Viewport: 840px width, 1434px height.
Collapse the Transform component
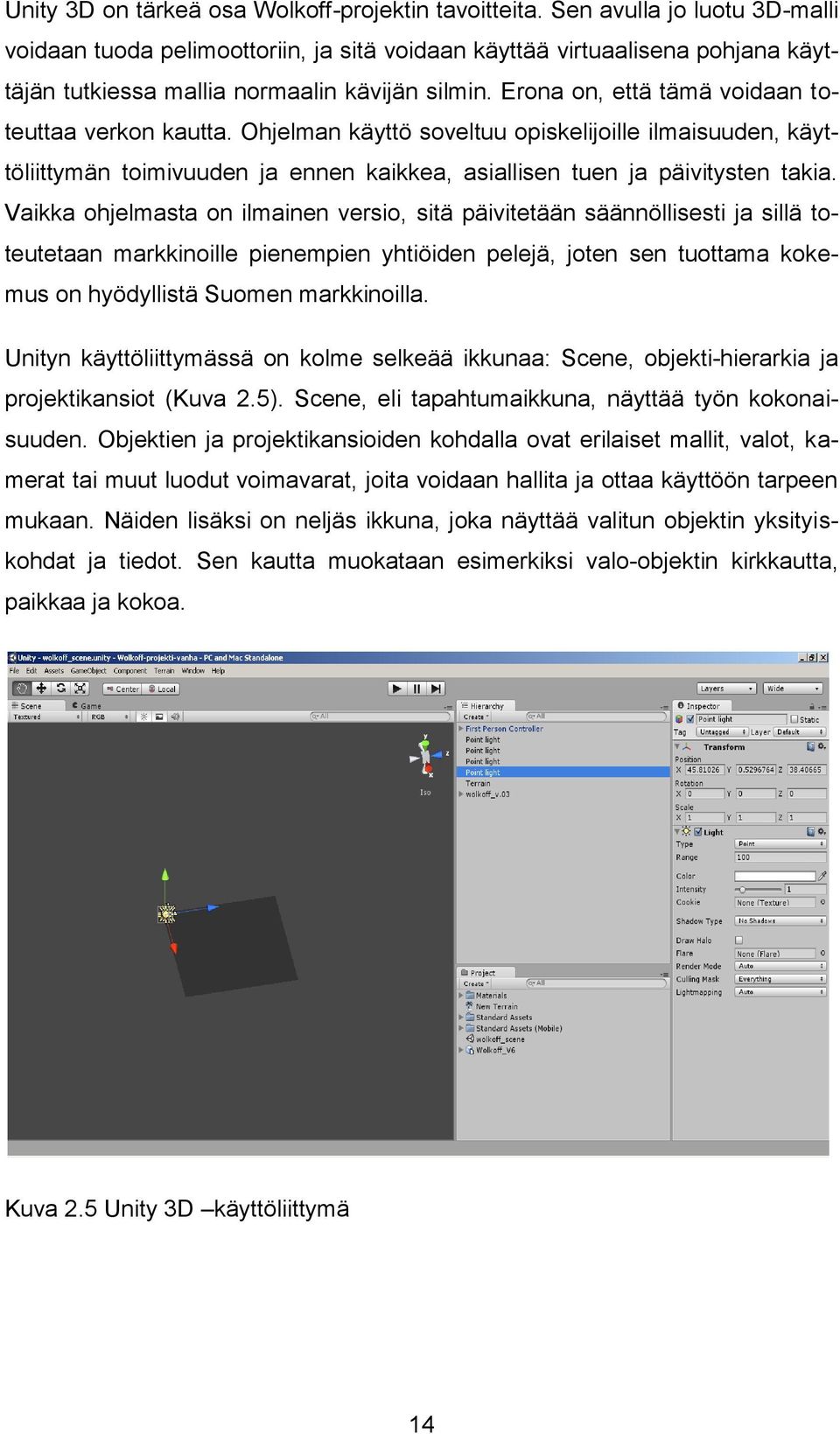[x=677, y=747]
